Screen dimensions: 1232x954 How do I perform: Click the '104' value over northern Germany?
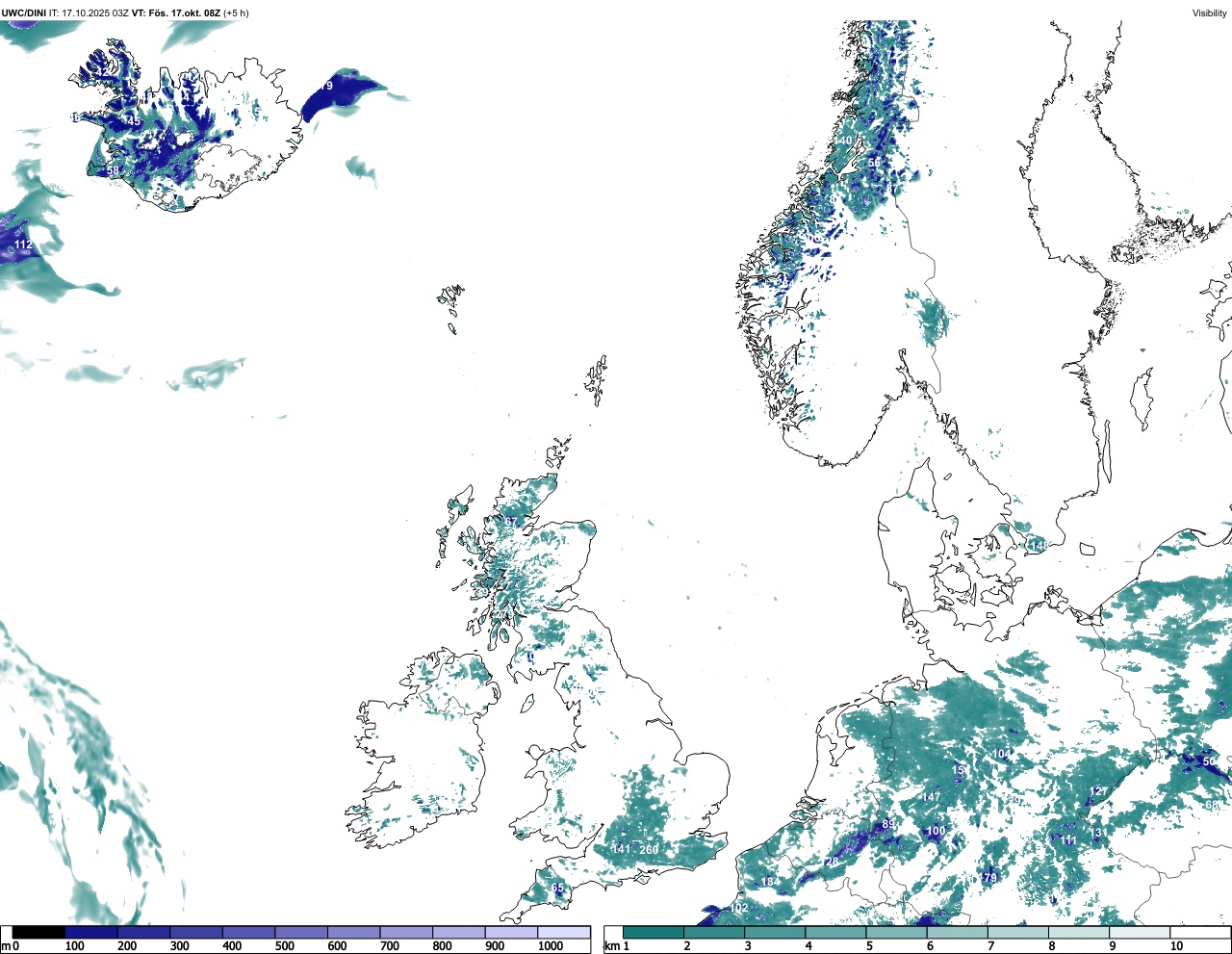click(1002, 754)
